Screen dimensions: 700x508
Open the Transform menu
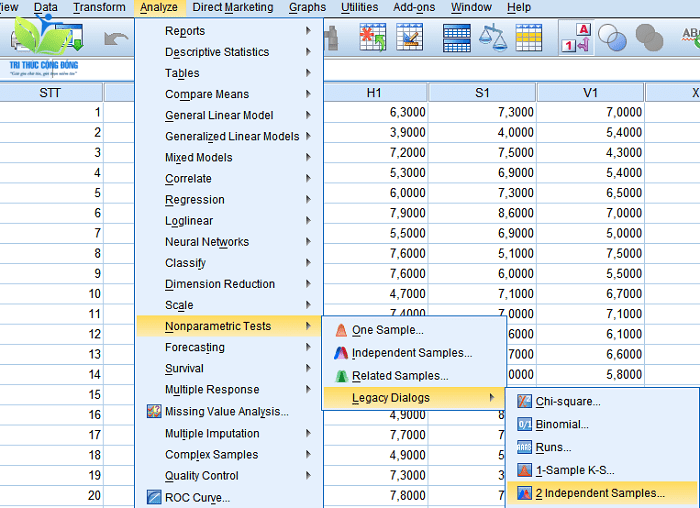coord(99,8)
